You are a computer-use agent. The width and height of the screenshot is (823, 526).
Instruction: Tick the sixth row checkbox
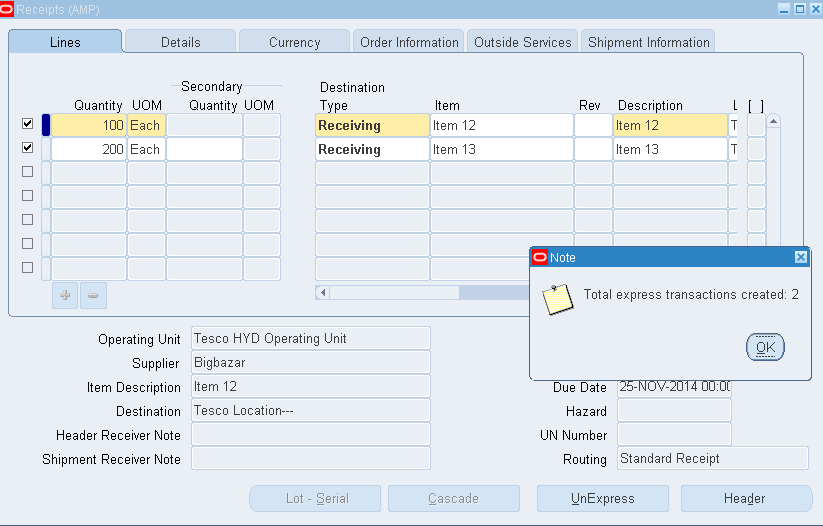click(x=28, y=244)
